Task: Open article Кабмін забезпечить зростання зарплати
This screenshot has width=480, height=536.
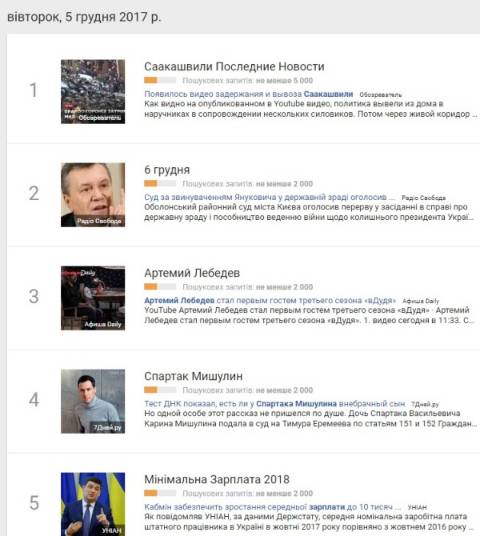Action: [x=272, y=507]
